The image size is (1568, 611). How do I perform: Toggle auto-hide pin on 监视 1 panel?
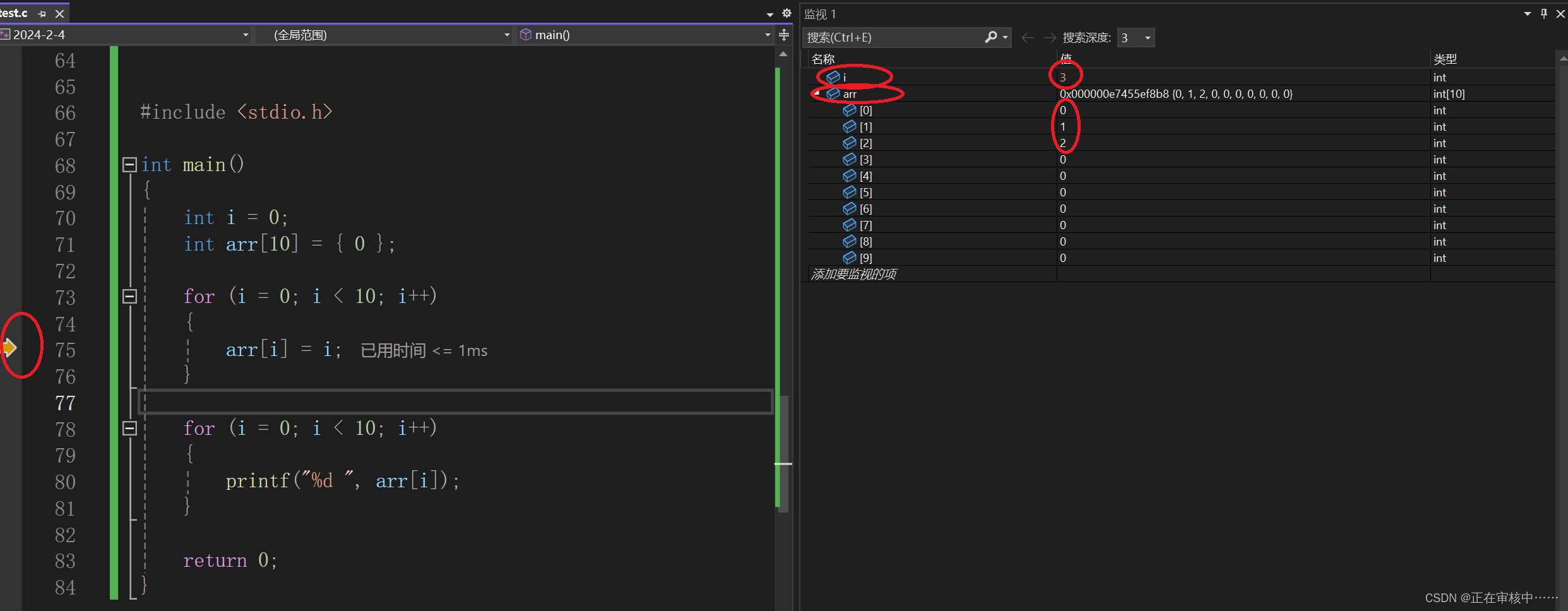[x=1544, y=14]
